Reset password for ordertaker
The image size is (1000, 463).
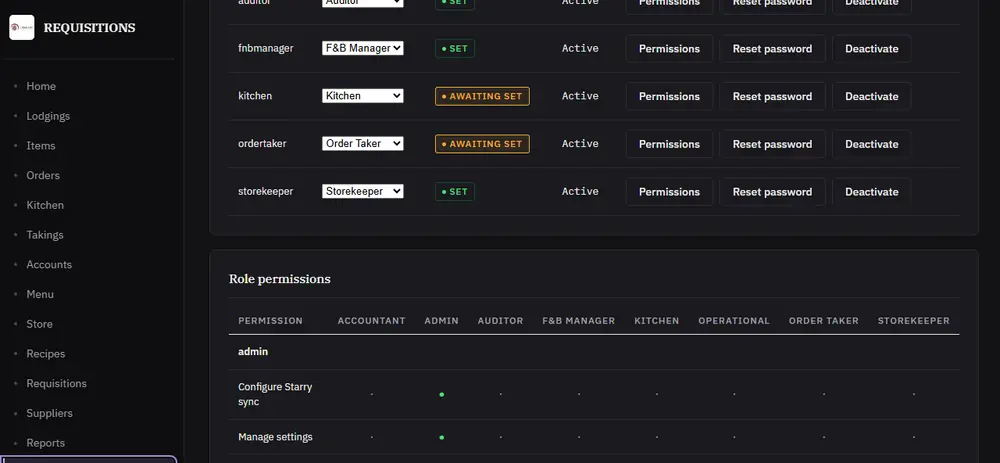pos(772,144)
